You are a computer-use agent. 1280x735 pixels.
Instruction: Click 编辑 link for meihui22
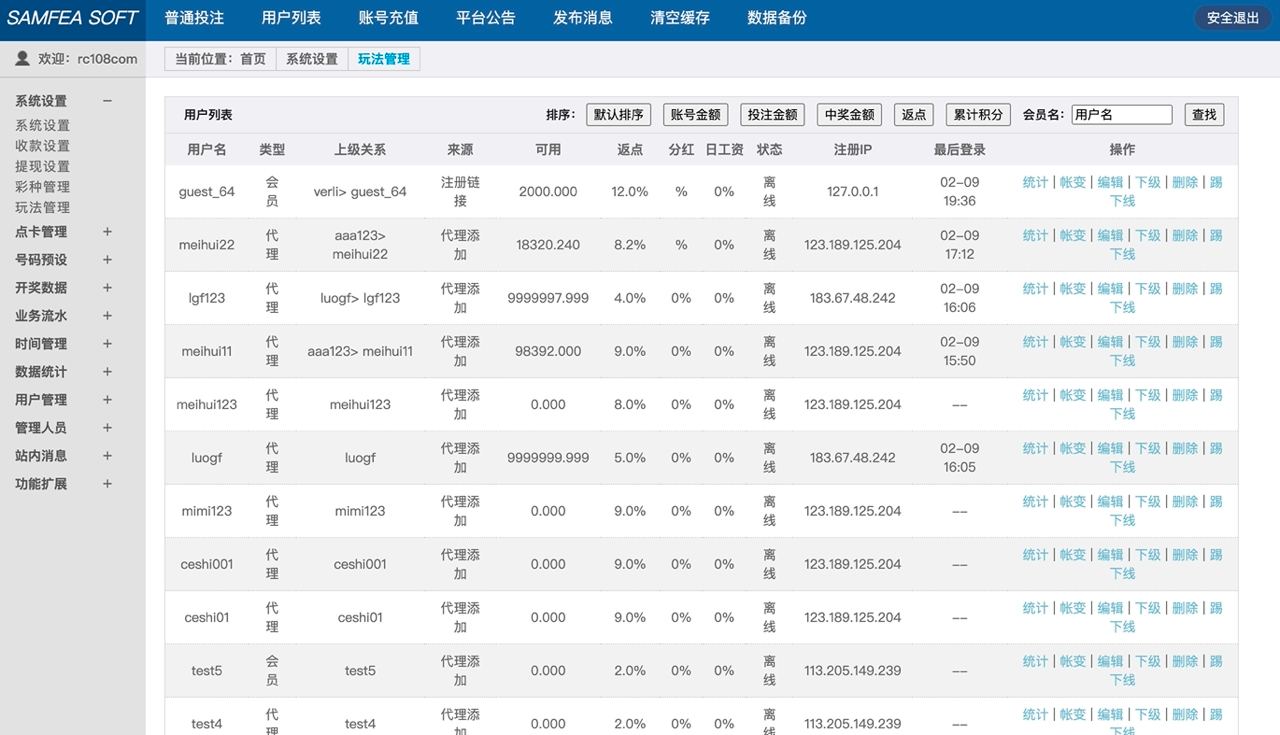click(1110, 235)
